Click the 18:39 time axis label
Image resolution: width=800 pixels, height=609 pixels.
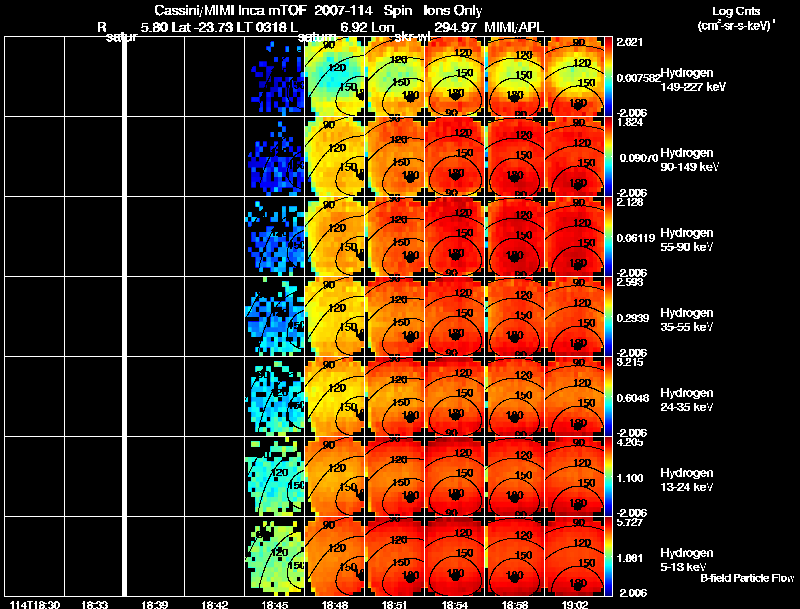point(155,605)
